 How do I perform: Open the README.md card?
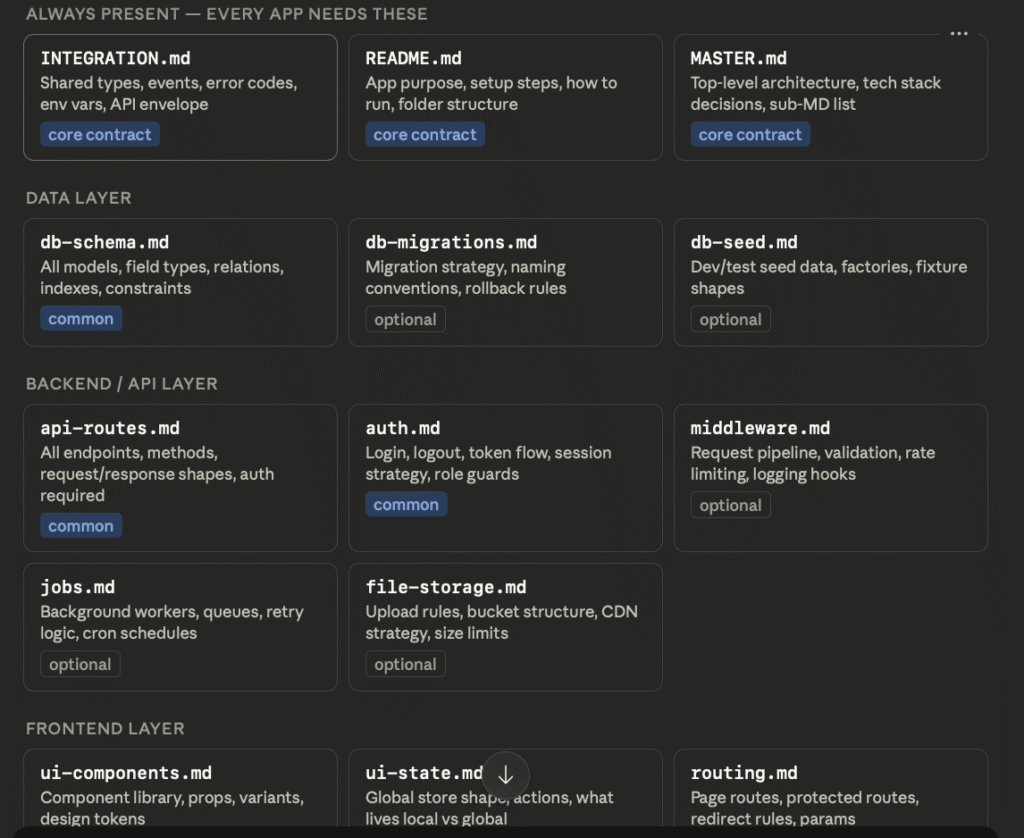[505, 97]
